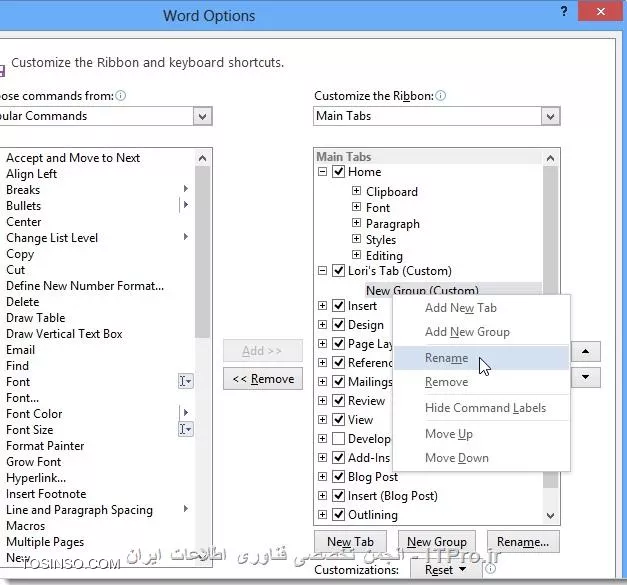Select the Macros command
627x585 pixels.
(x=26, y=525)
